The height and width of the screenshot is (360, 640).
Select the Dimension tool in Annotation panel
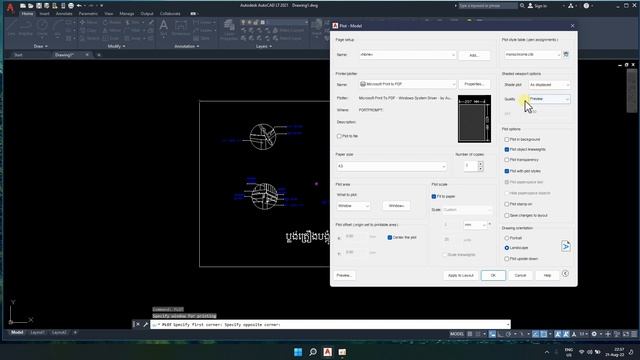[181, 28]
